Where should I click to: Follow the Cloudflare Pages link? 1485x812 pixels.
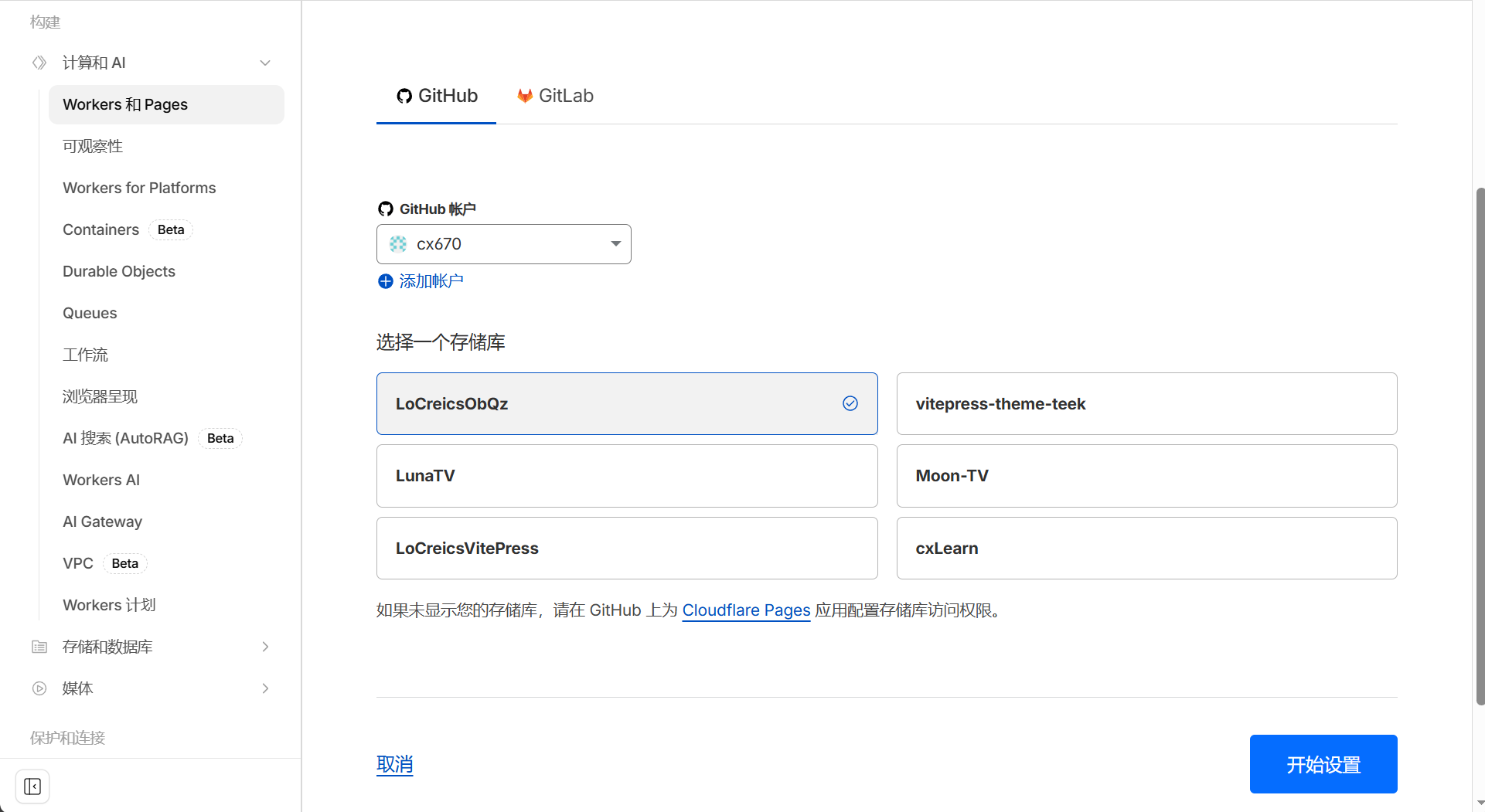[746, 610]
